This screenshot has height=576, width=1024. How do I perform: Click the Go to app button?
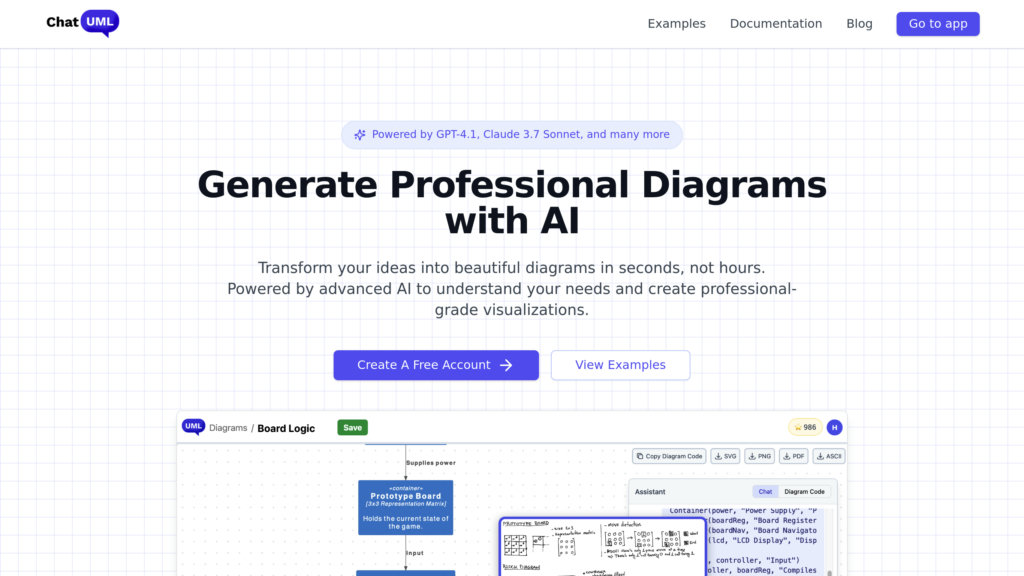(937, 24)
